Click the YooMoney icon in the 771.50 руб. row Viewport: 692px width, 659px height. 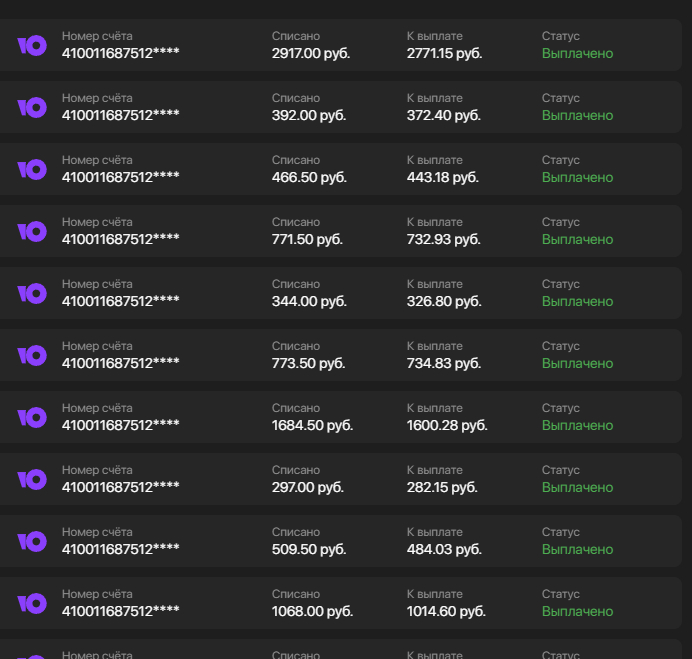(32, 231)
